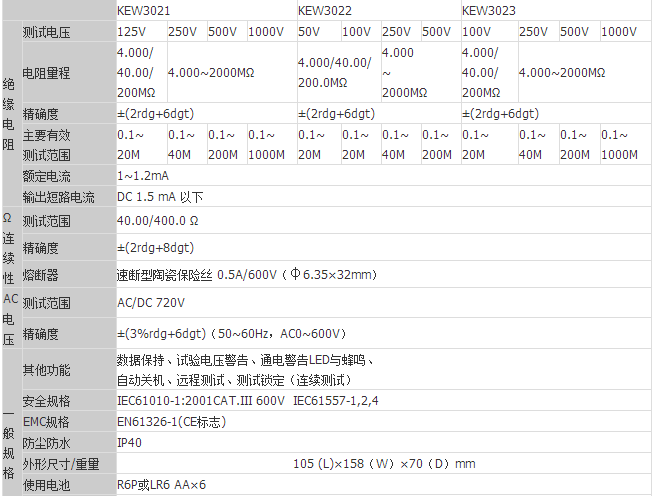652x496 pixels.
Task: Click the 额定电流 row label
Action: pos(48,176)
